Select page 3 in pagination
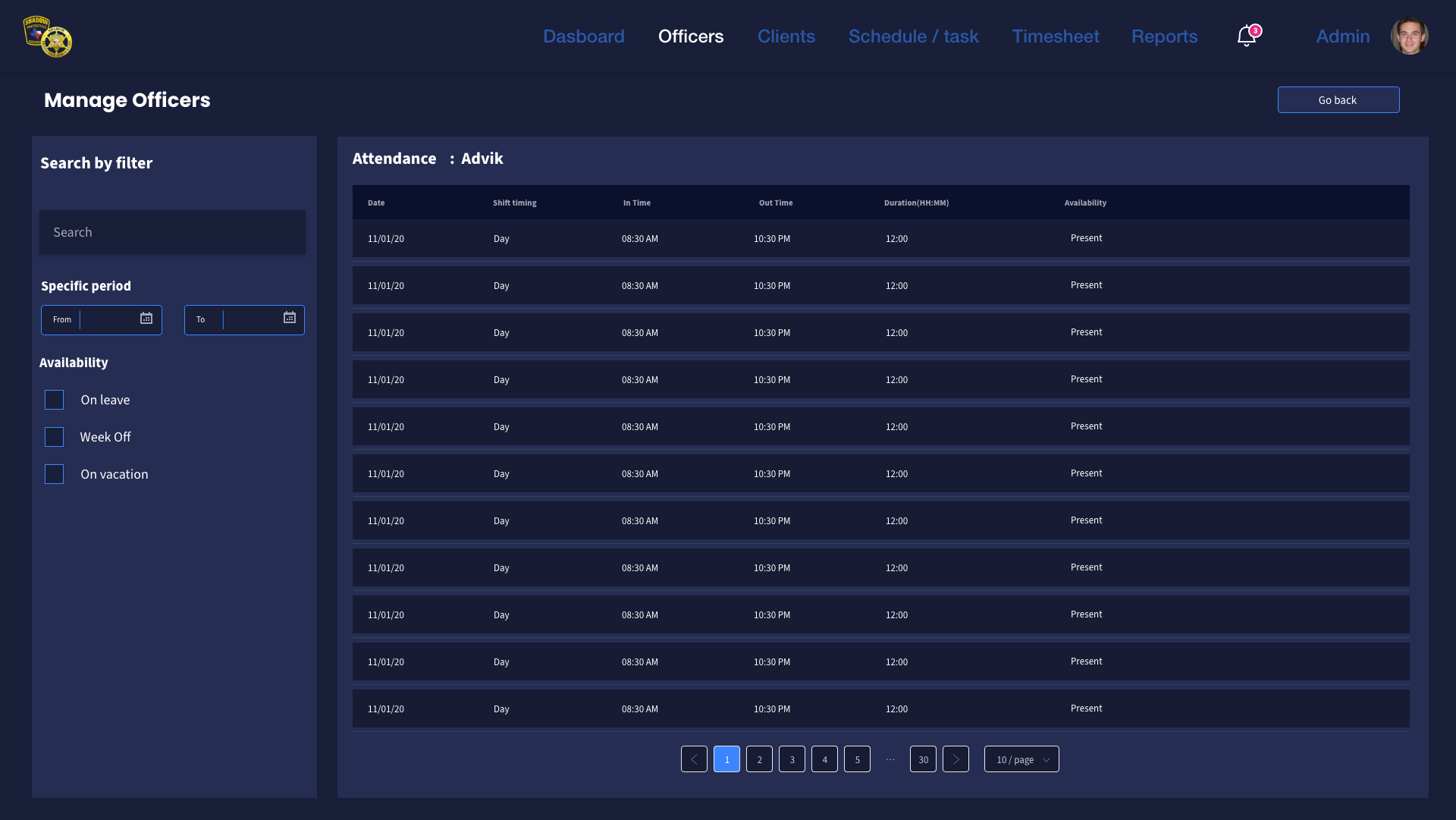 pyautogui.click(x=792, y=759)
